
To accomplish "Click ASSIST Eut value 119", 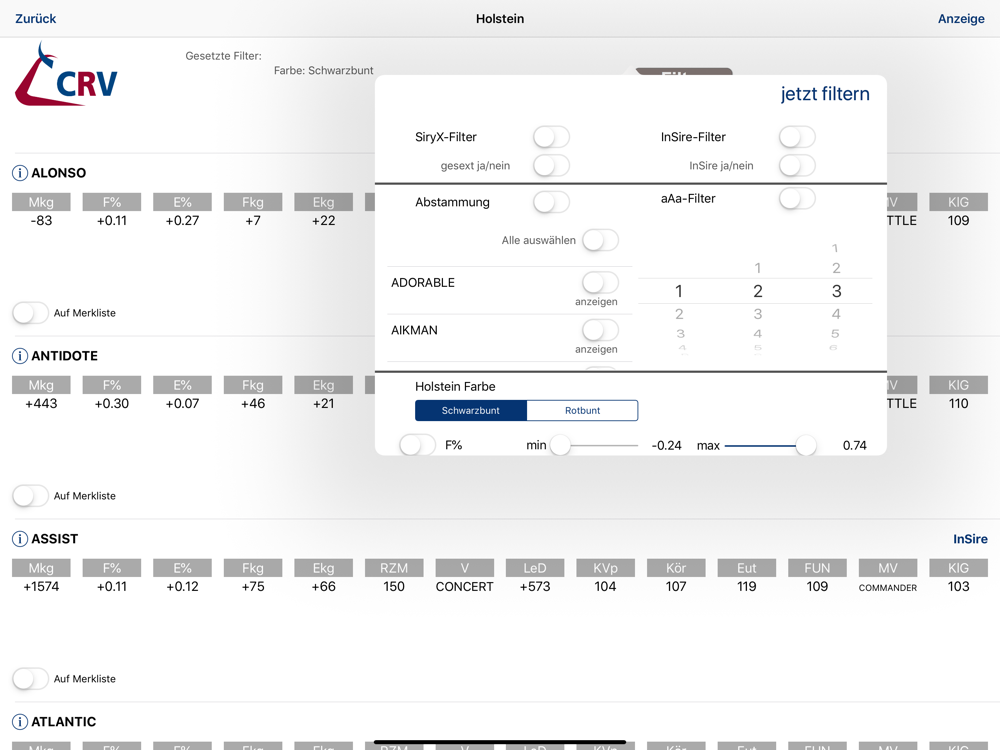I will pyautogui.click(x=747, y=587).
